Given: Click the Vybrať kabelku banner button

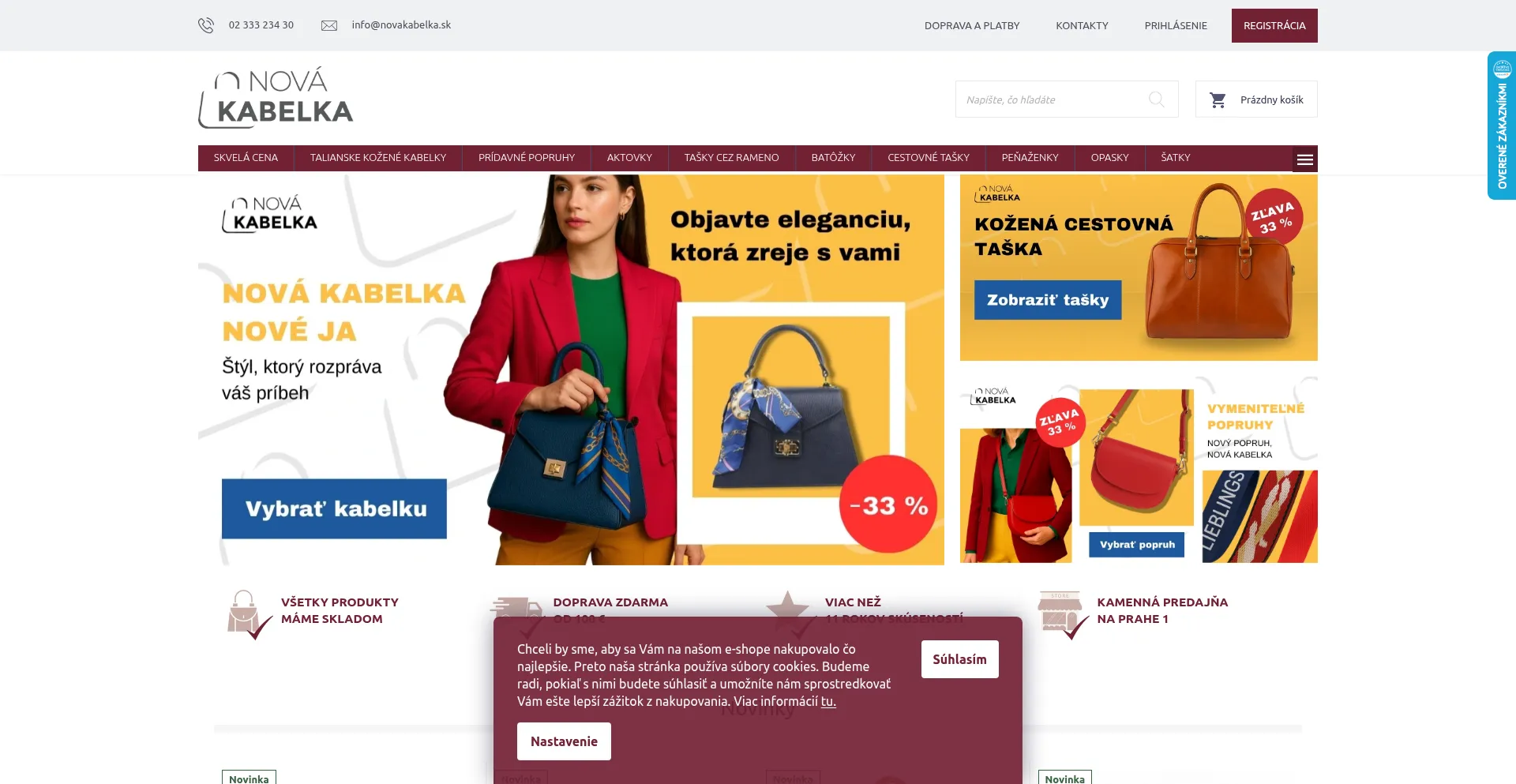Looking at the screenshot, I should click(x=334, y=509).
